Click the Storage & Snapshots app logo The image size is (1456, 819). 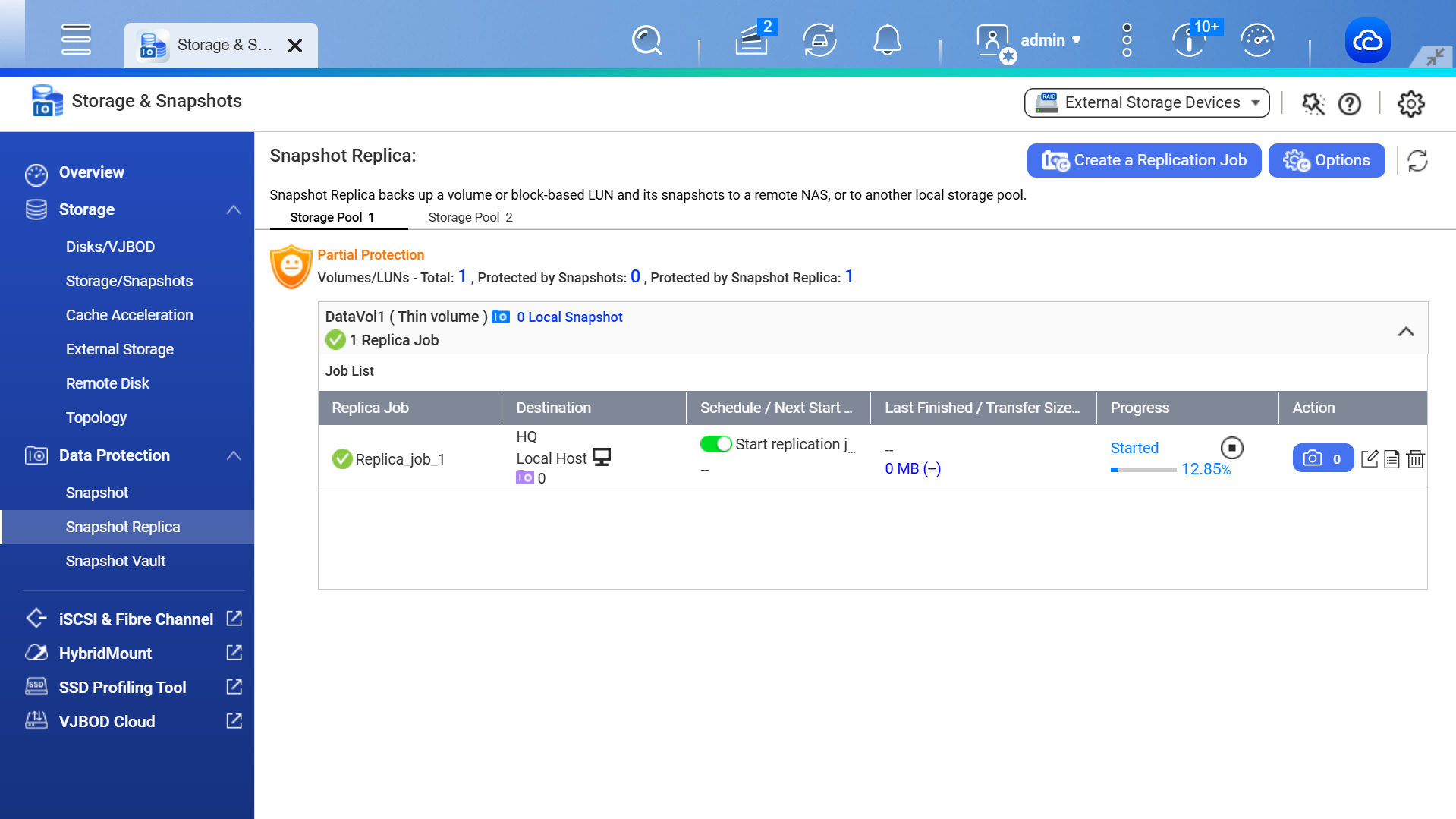[47, 101]
